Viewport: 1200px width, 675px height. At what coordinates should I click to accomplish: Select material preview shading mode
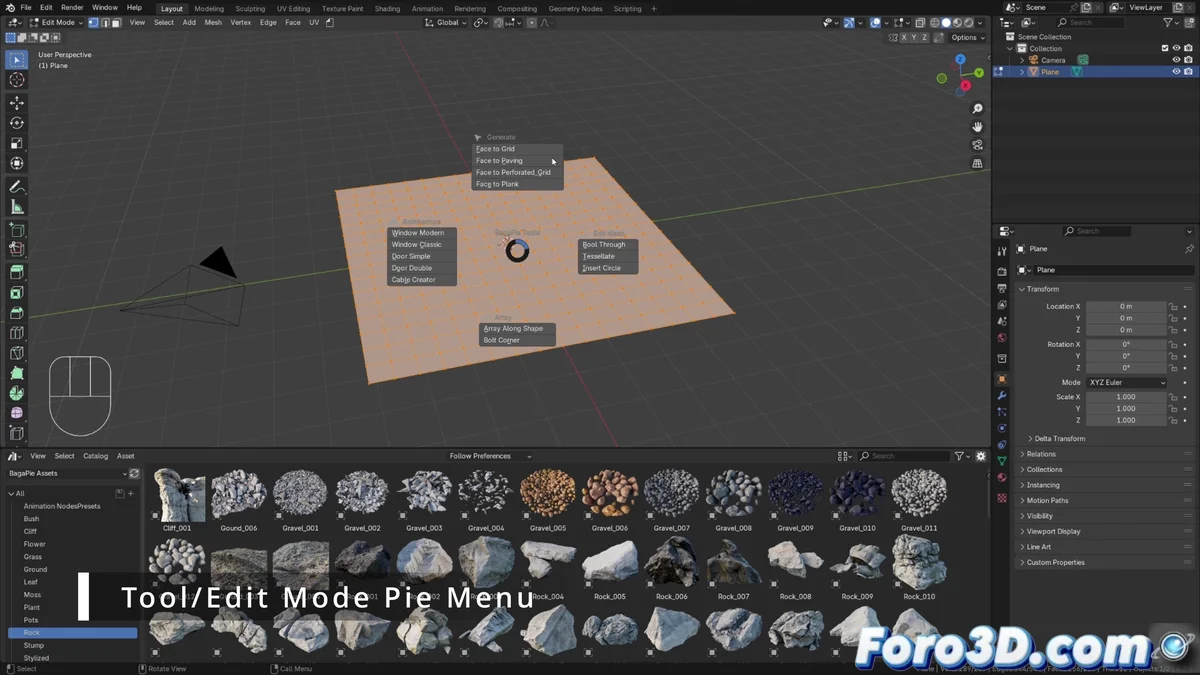pyautogui.click(x=957, y=22)
